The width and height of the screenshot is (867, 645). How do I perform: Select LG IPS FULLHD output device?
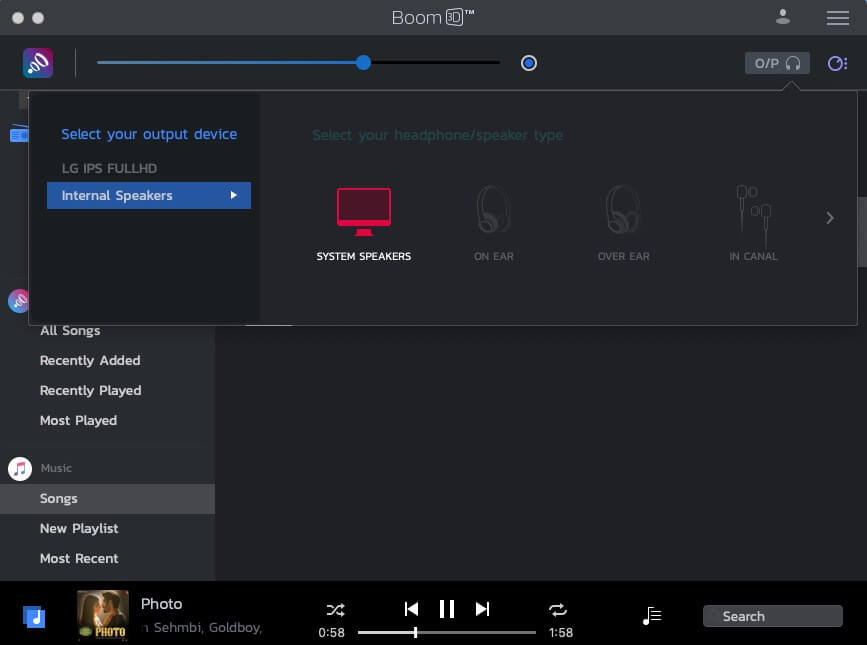(x=109, y=168)
